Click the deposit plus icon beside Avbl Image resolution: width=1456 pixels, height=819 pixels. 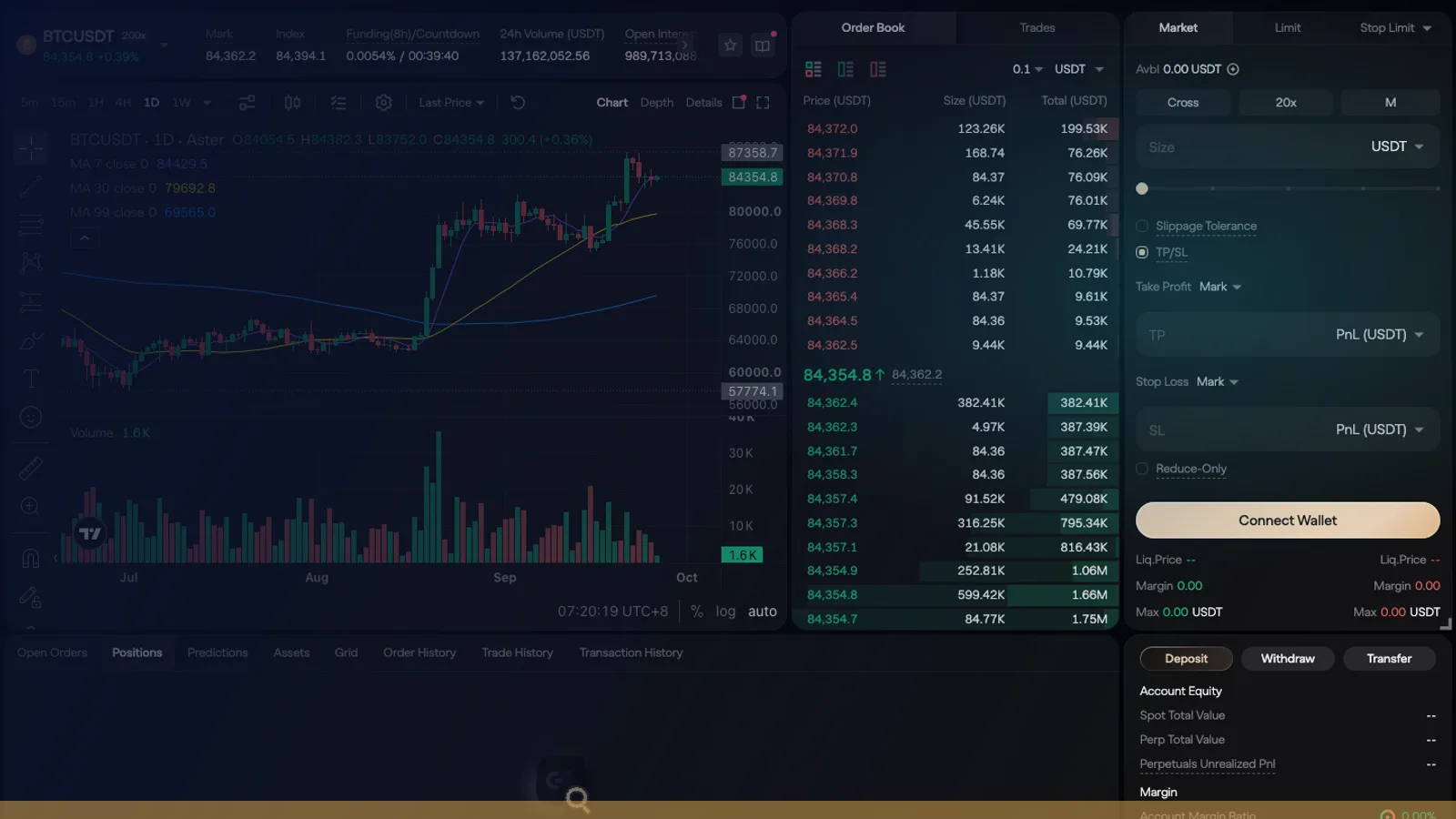1233,69
